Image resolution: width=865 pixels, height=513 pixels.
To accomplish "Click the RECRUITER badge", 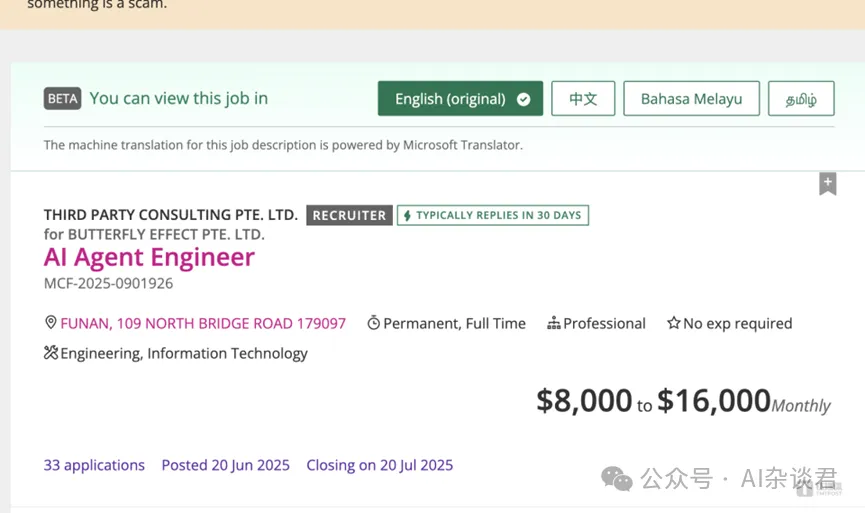I will tap(349, 215).
